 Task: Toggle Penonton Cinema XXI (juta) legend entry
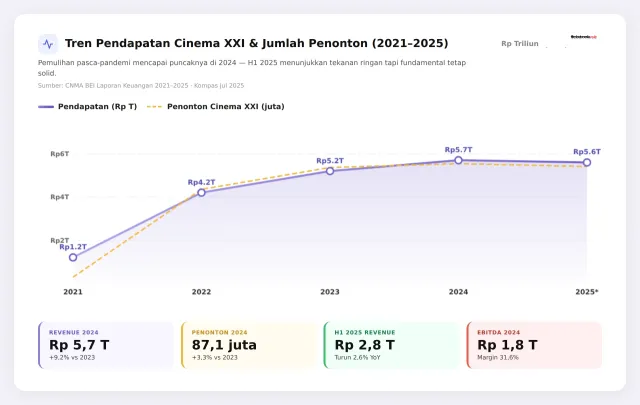click(x=216, y=107)
